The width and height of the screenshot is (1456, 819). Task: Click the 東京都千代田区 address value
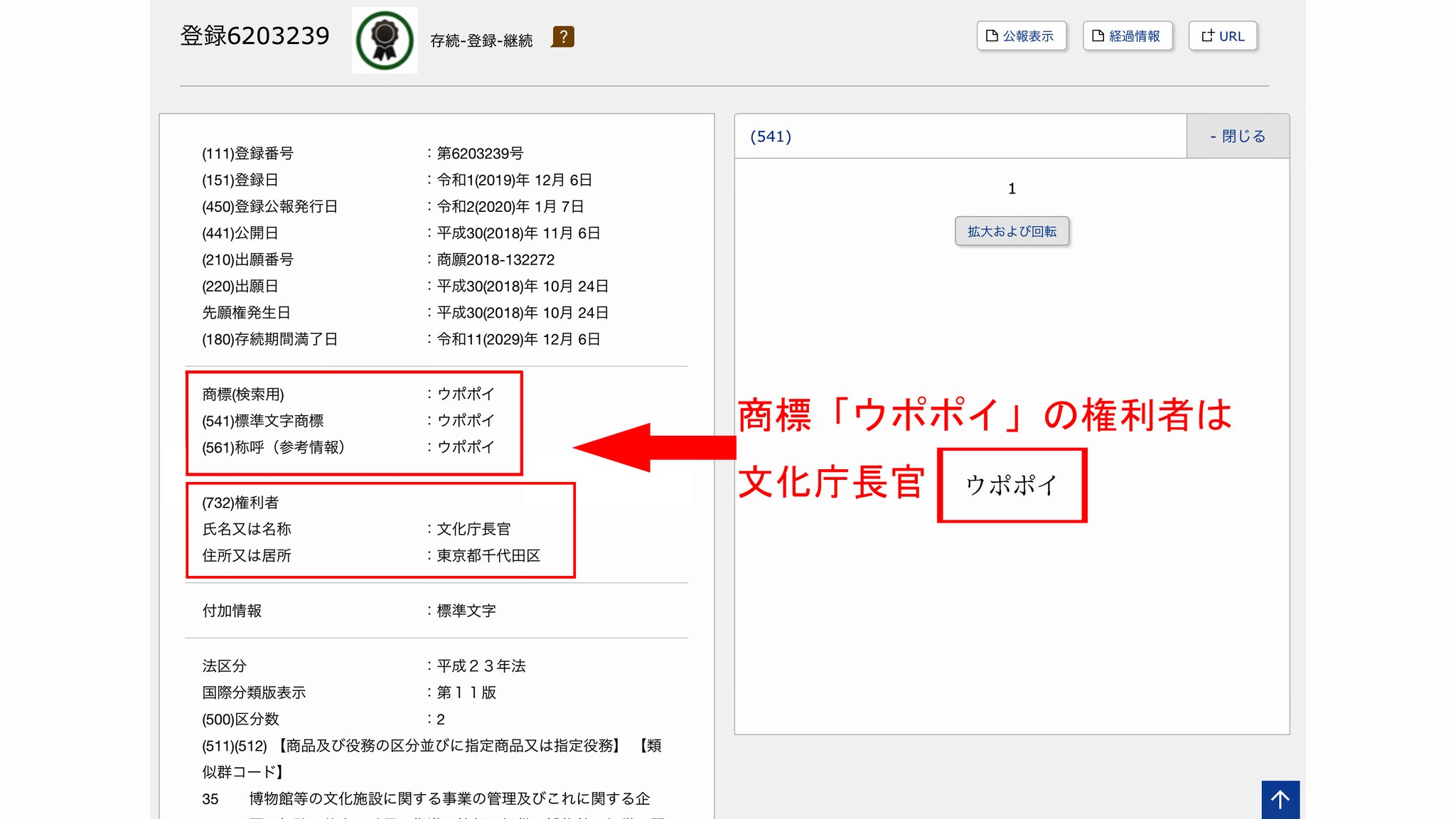click(488, 555)
